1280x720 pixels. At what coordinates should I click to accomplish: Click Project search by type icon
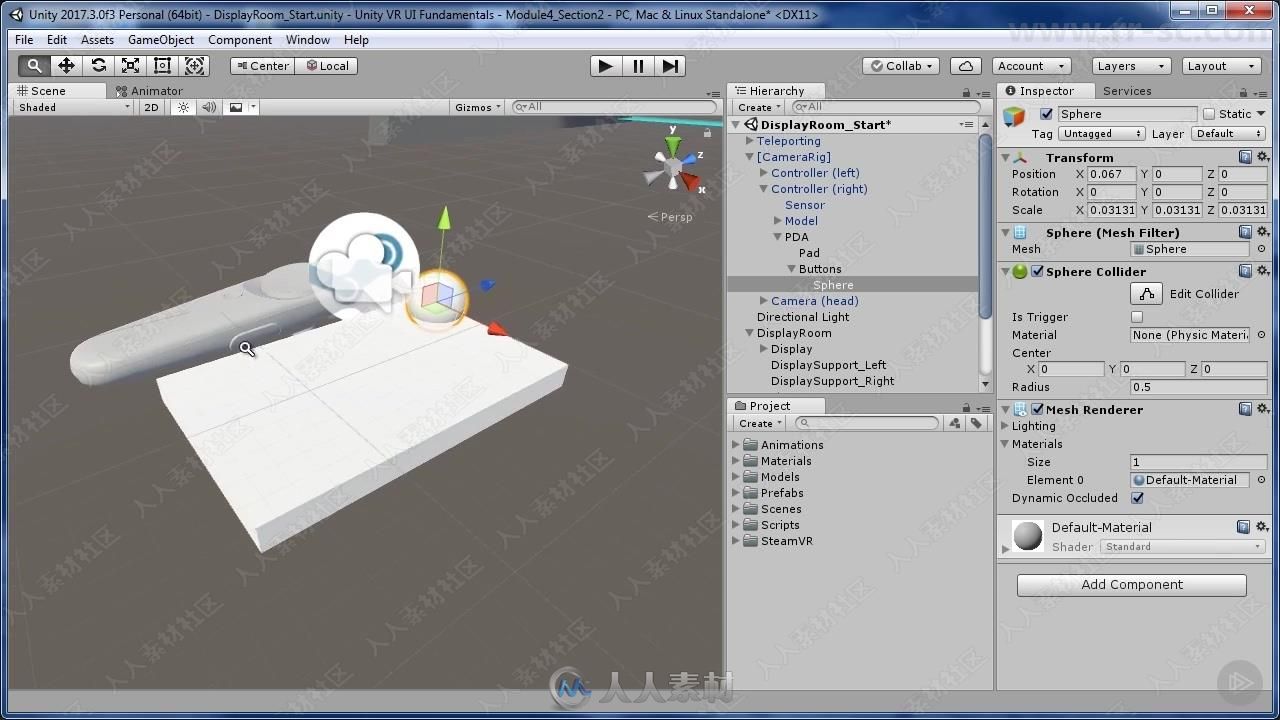[x=954, y=423]
